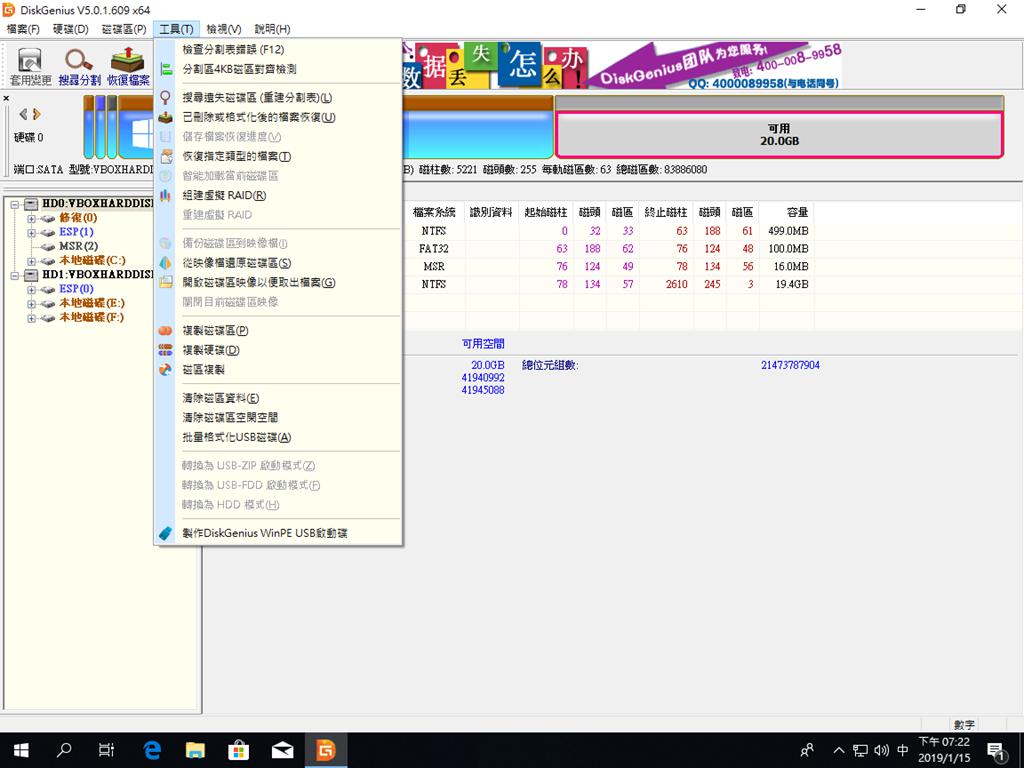Viewport: 1024px width, 768px height.
Task: Select MSR(2) in the disk tree
Action: 78,246
